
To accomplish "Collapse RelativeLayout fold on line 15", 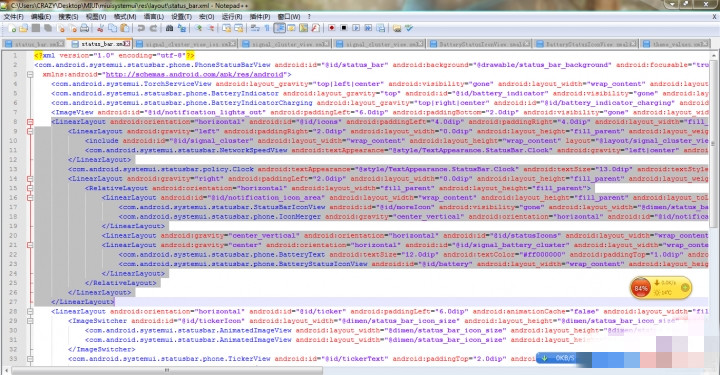I will (30, 188).
